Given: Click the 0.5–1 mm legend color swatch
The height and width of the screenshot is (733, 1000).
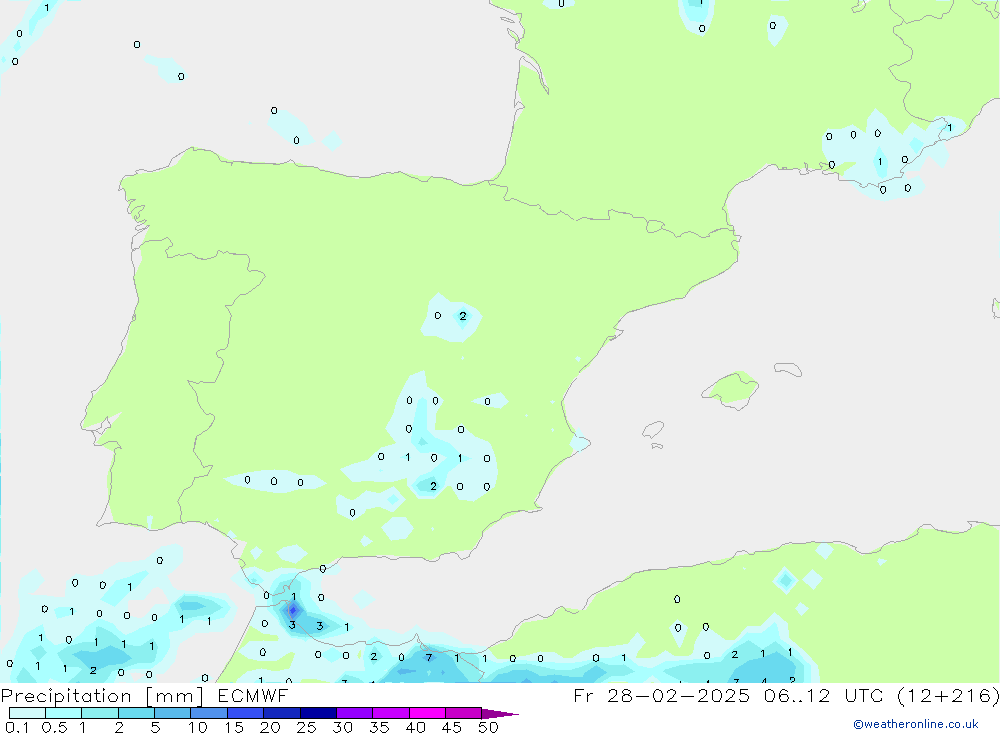Looking at the screenshot, I should pos(64,713).
